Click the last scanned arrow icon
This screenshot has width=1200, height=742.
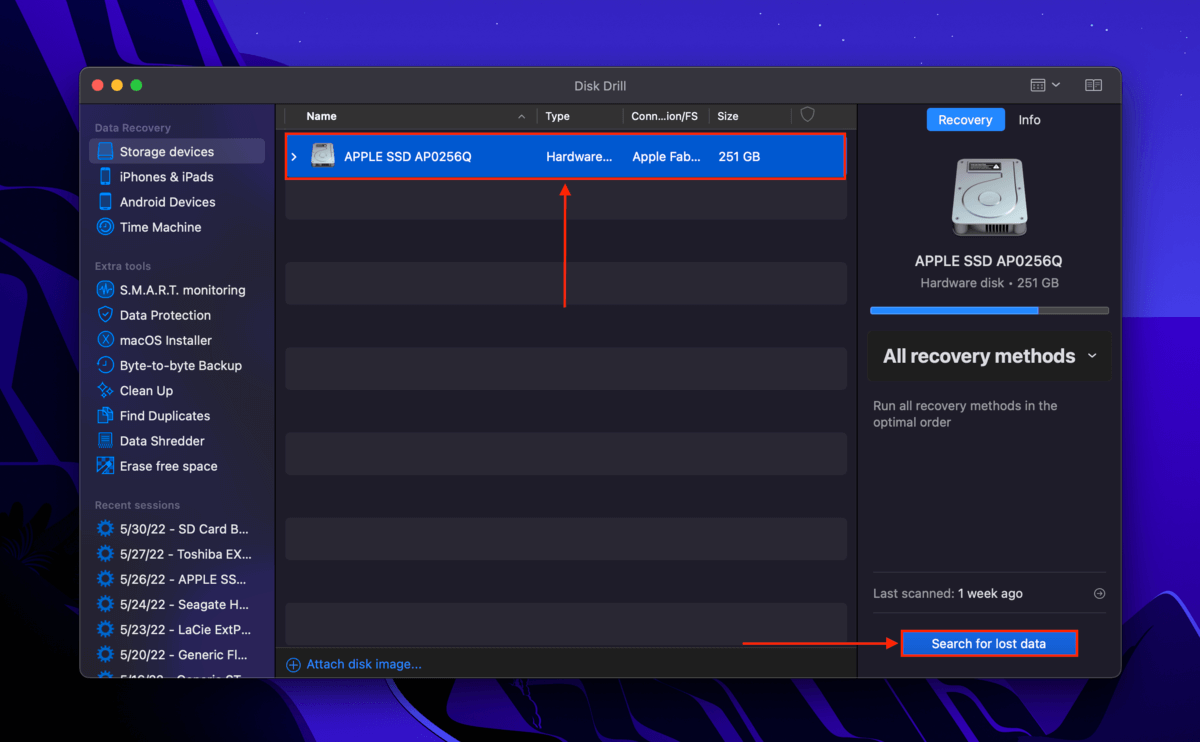point(1099,594)
